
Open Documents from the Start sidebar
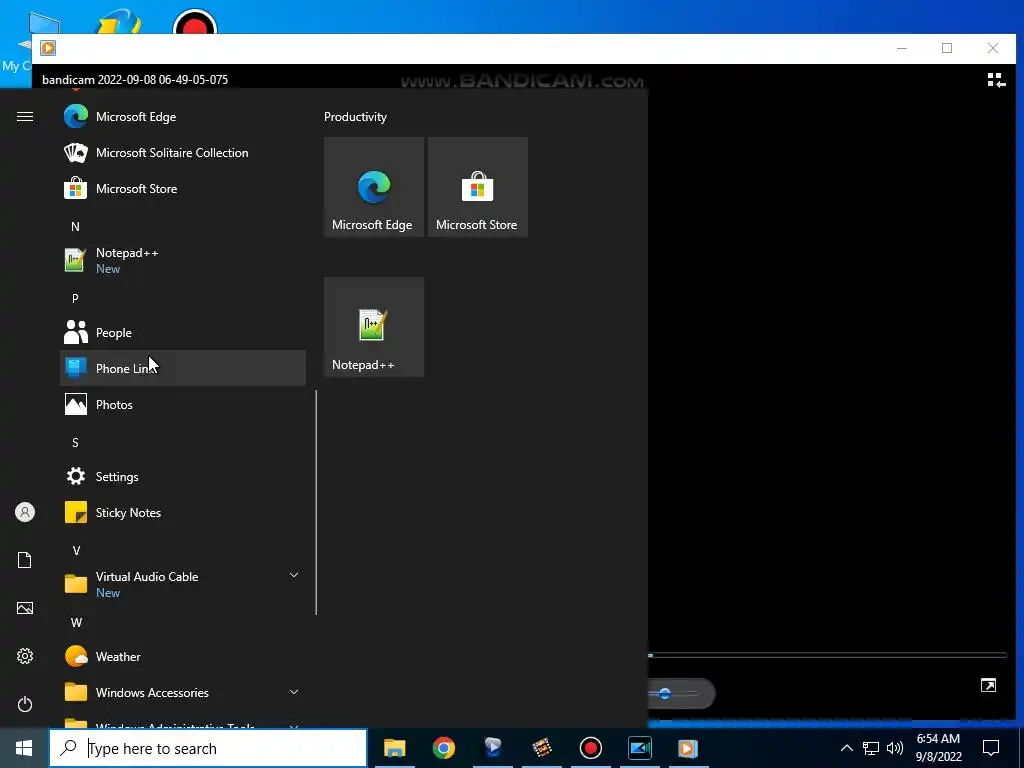(25, 560)
